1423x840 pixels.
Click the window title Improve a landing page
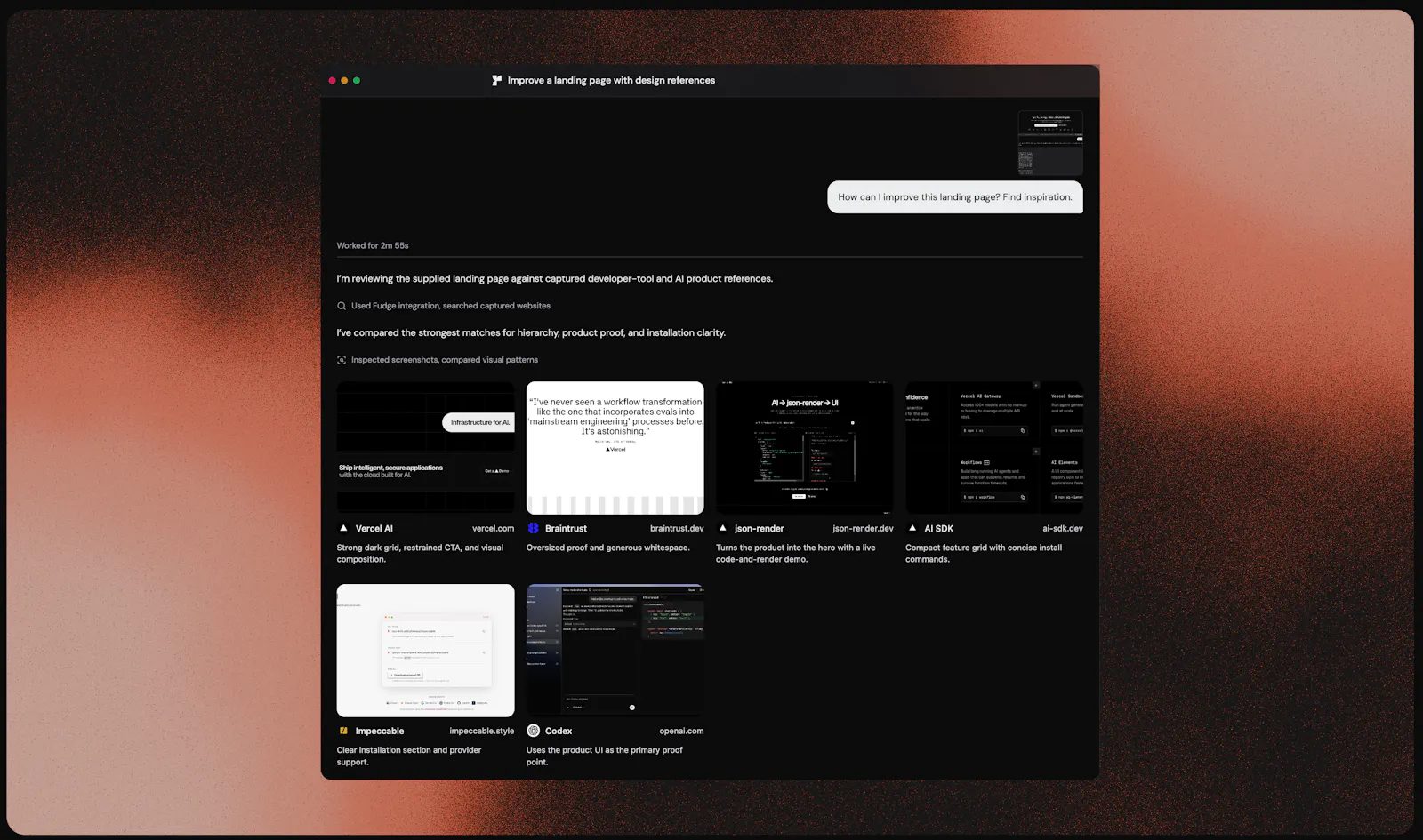(x=611, y=80)
